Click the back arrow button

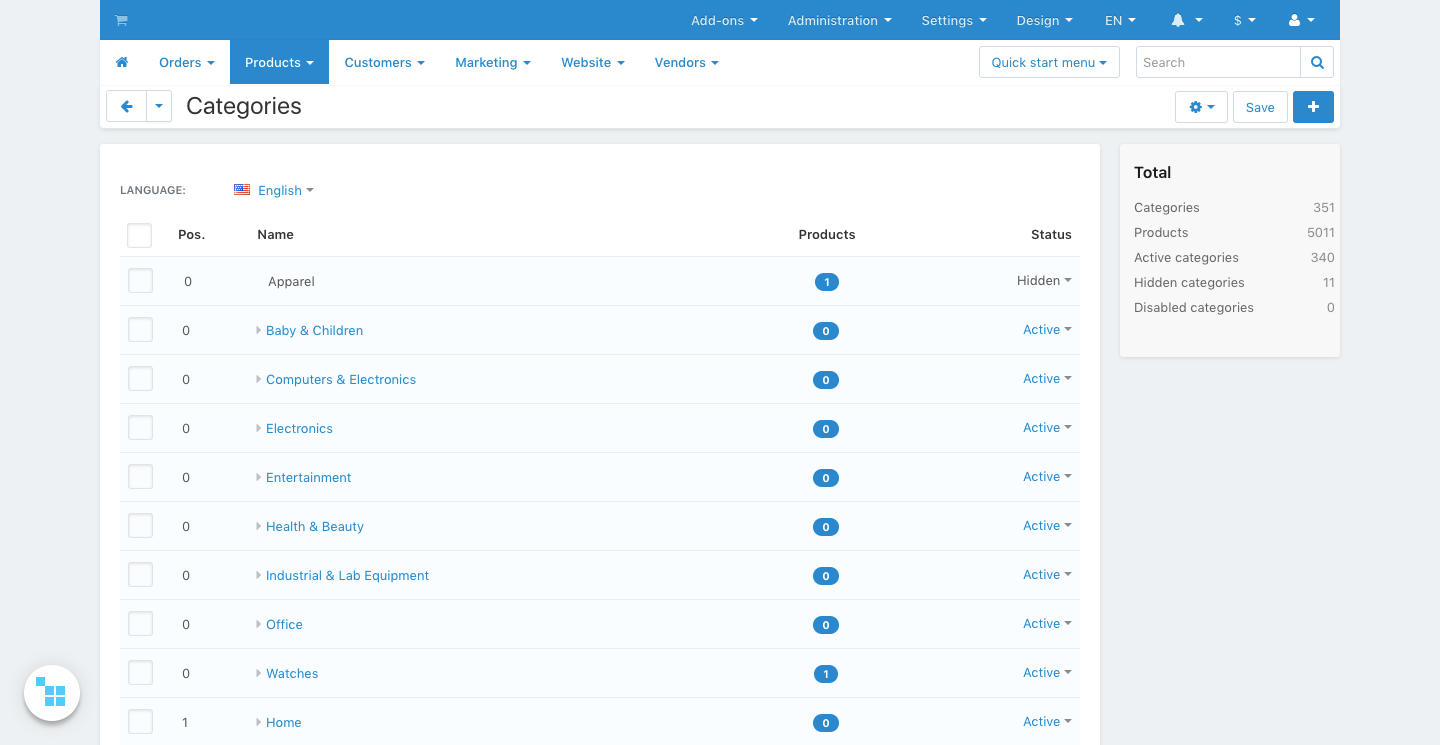[127, 107]
